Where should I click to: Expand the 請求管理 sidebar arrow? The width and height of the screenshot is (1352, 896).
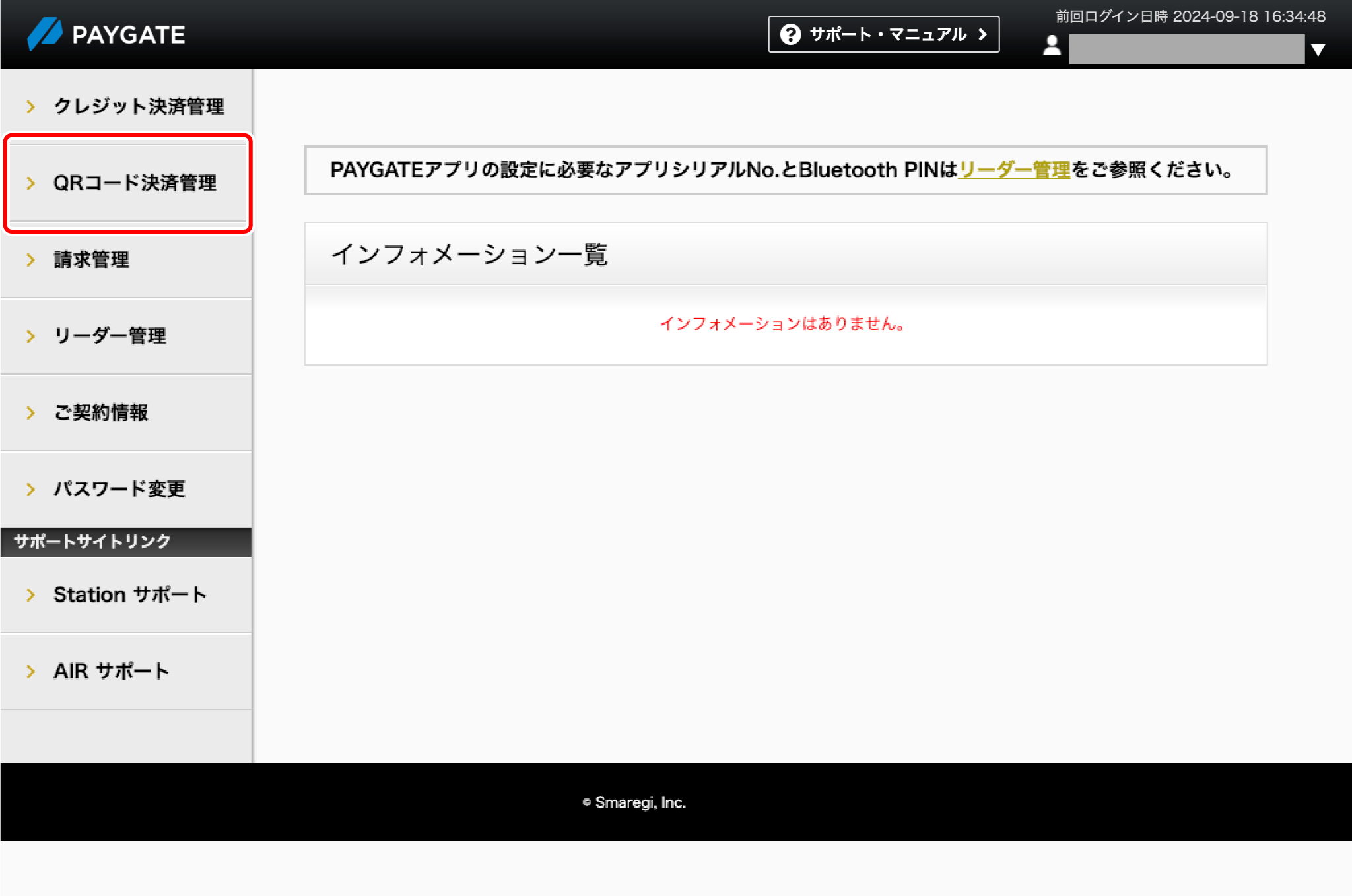click(30, 260)
